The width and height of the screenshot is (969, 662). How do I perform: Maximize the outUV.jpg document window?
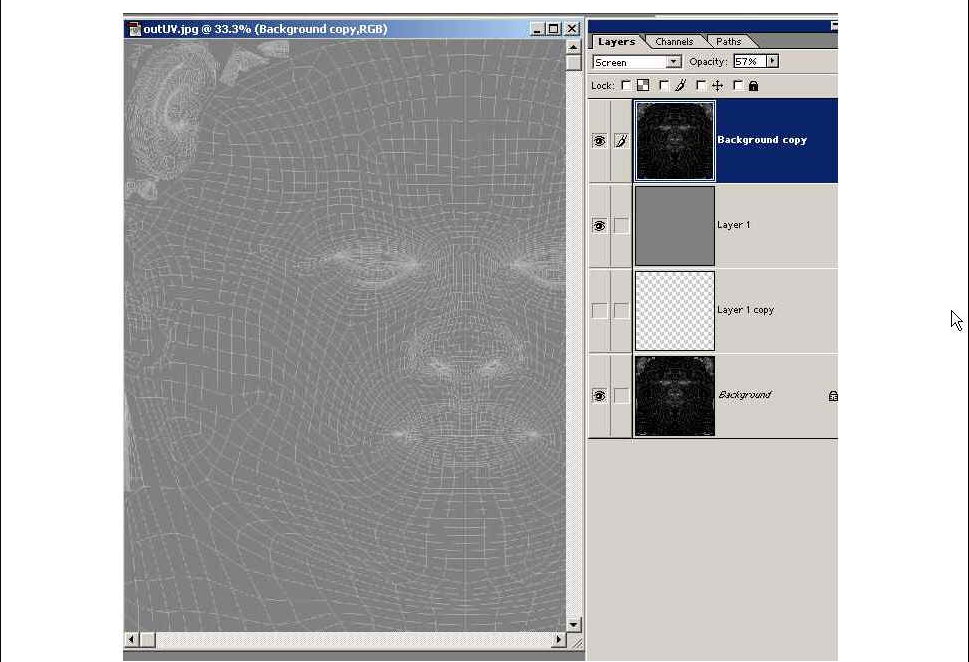pyautogui.click(x=554, y=29)
